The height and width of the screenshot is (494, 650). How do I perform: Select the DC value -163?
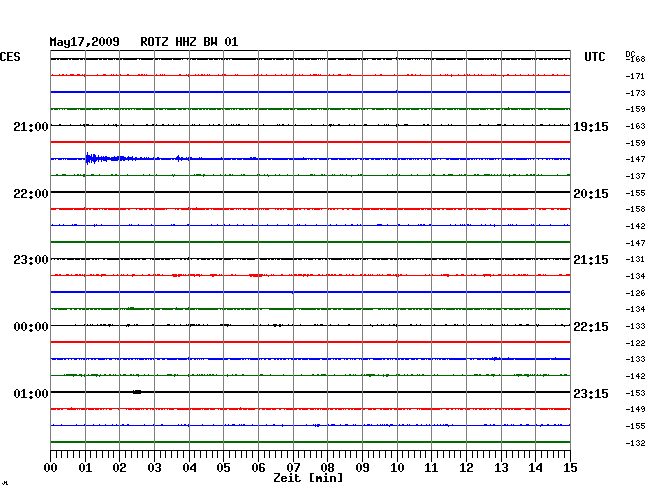[635, 126]
